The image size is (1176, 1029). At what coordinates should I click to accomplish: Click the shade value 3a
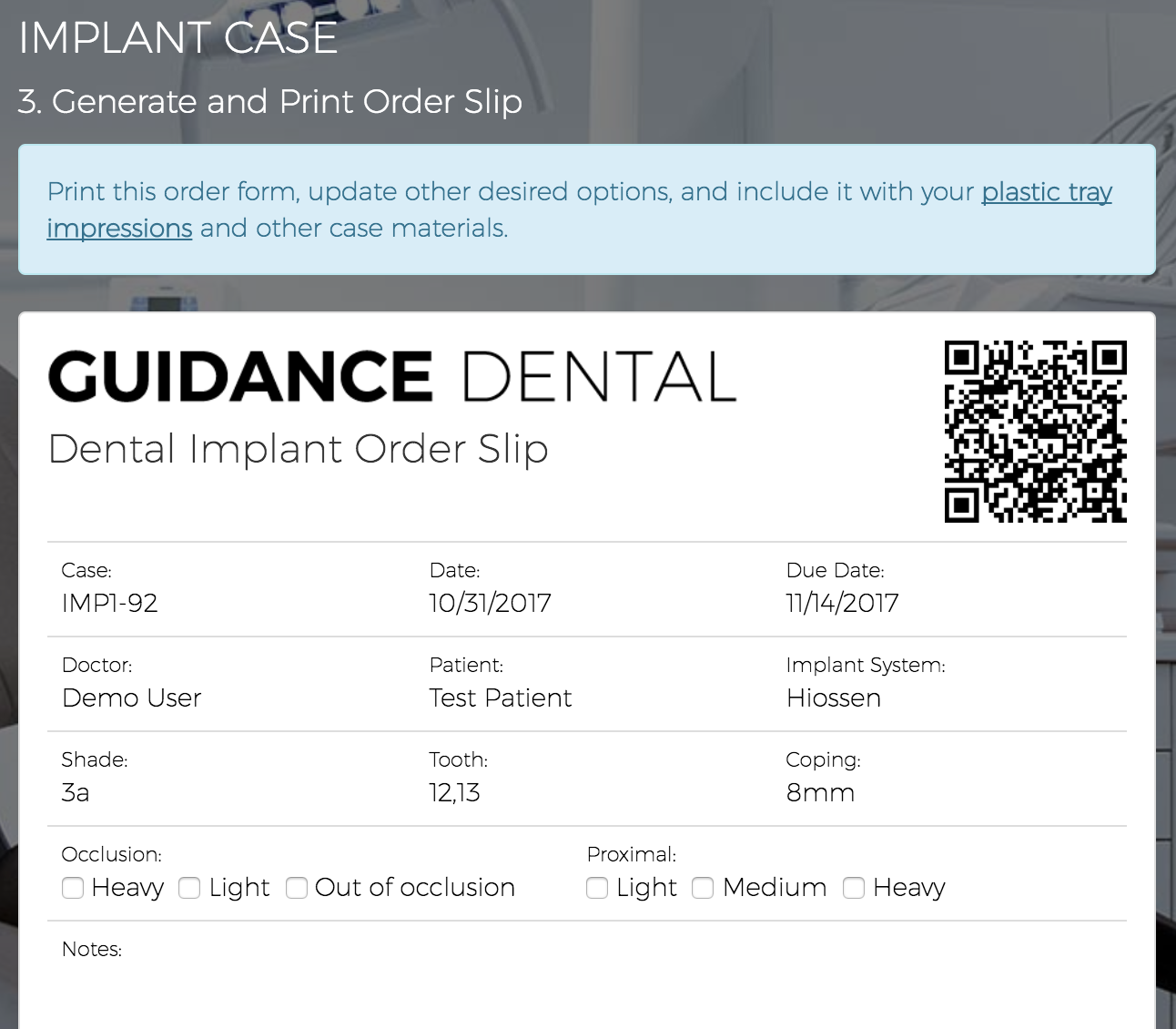pos(76,793)
